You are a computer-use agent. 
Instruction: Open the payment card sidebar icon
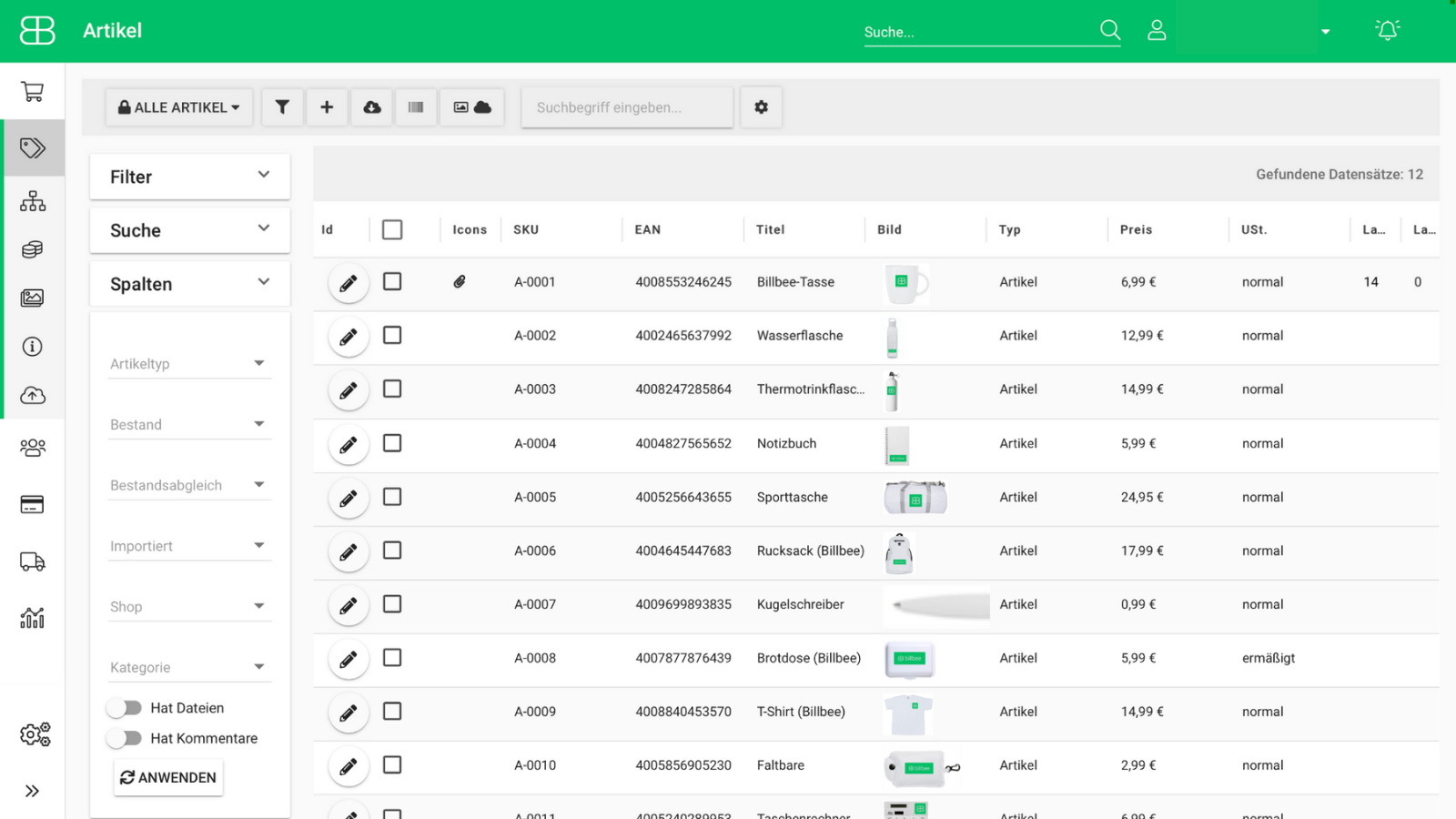[33, 504]
